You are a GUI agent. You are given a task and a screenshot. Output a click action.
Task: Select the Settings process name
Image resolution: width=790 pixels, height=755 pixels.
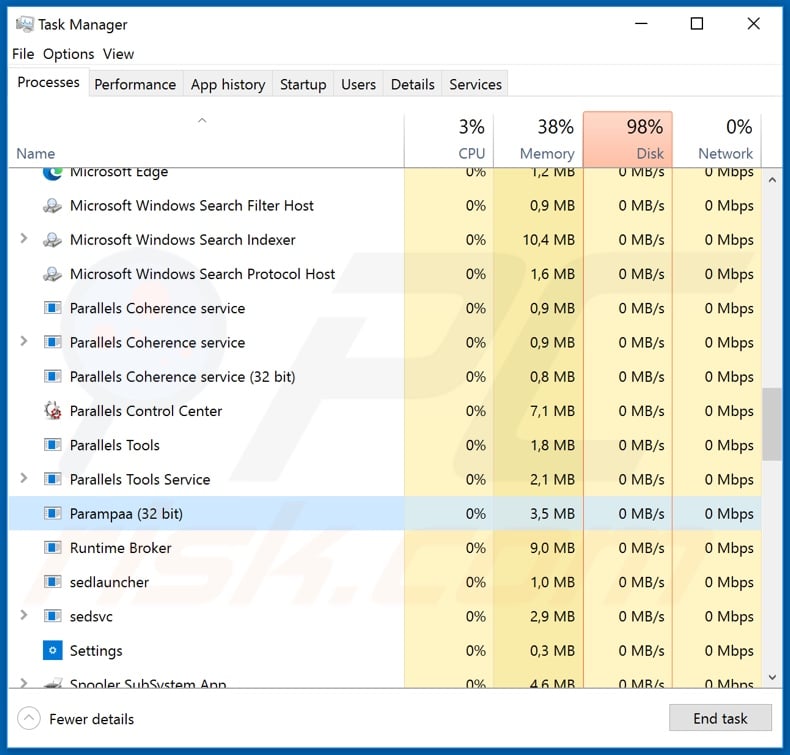pos(96,651)
